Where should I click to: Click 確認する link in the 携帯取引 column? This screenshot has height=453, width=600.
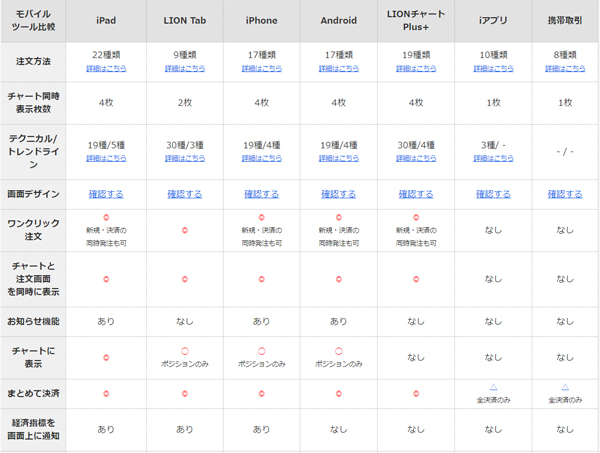(x=565, y=194)
